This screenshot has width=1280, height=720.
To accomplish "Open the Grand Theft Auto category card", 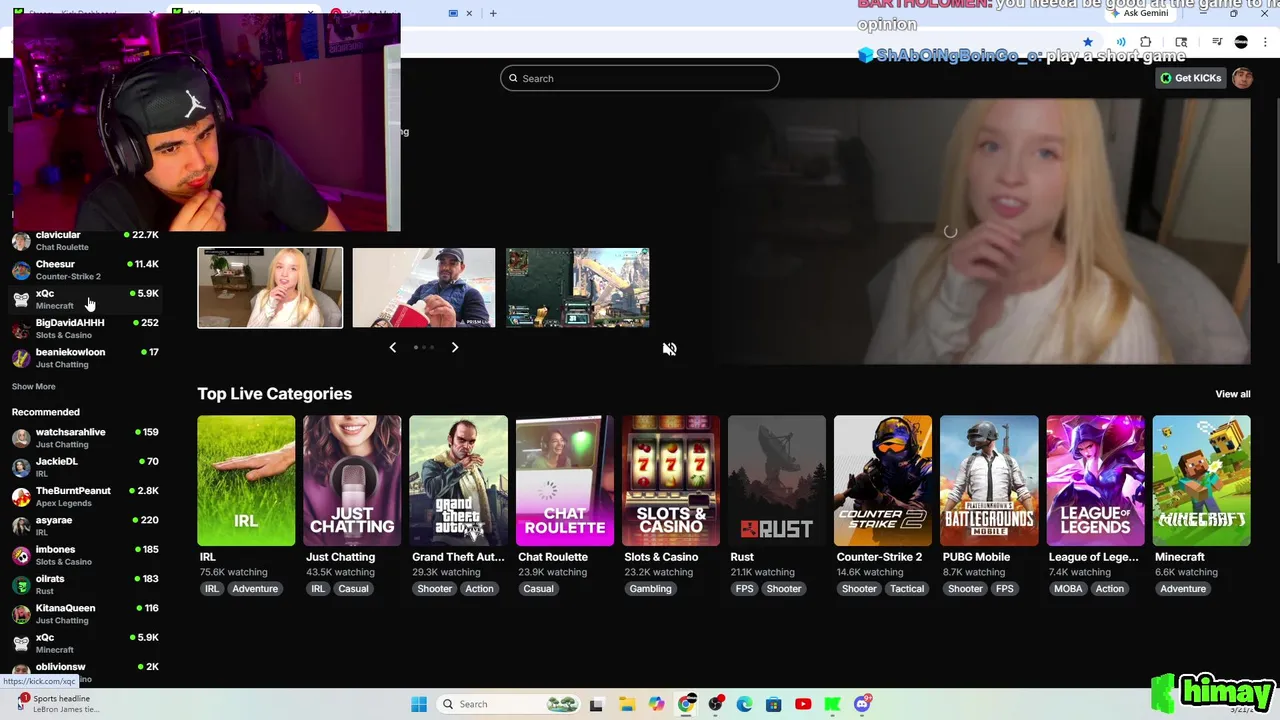I will [x=458, y=481].
